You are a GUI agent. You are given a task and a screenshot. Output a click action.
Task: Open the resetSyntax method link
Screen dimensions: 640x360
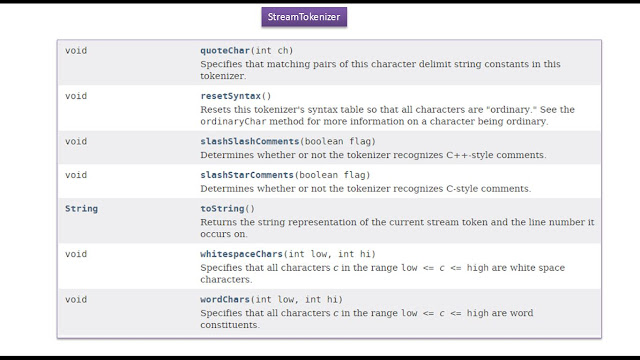pyautogui.click(x=231, y=96)
